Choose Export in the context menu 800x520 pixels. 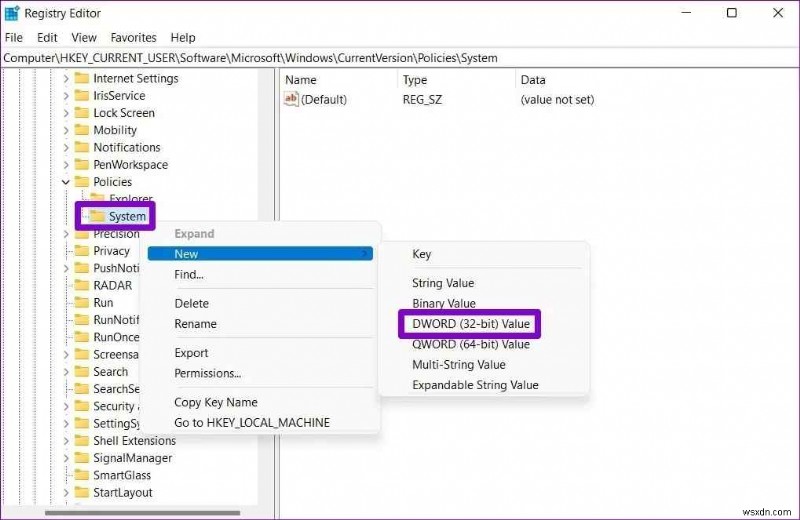191,353
